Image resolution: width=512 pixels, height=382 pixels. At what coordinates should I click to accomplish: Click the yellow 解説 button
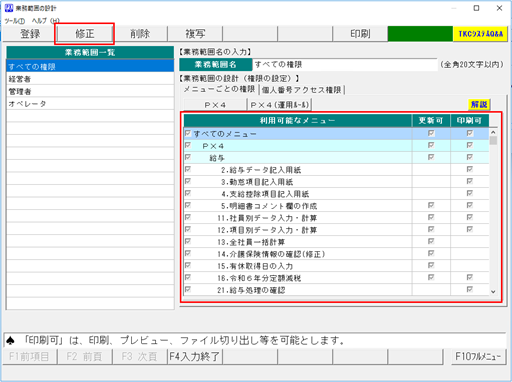coord(479,104)
